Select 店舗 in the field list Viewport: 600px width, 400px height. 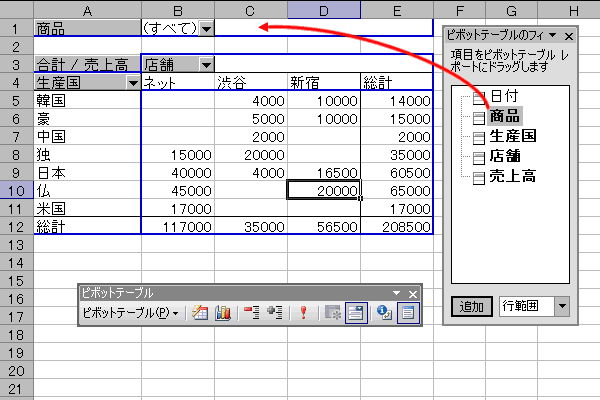click(505, 156)
